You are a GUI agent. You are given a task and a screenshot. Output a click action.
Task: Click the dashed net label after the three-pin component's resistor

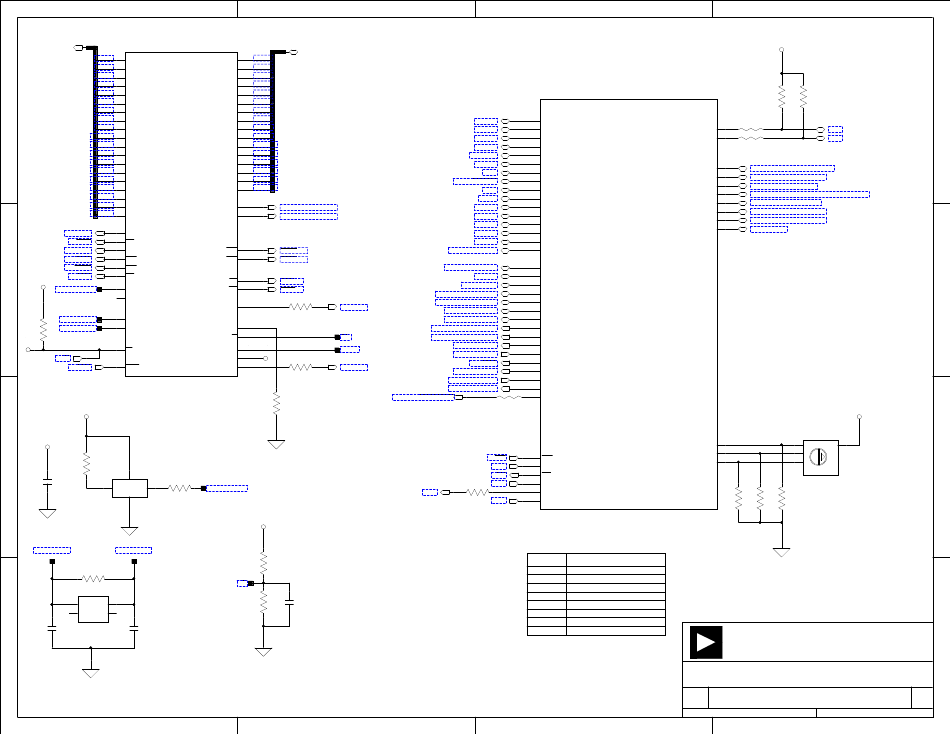click(x=227, y=488)
